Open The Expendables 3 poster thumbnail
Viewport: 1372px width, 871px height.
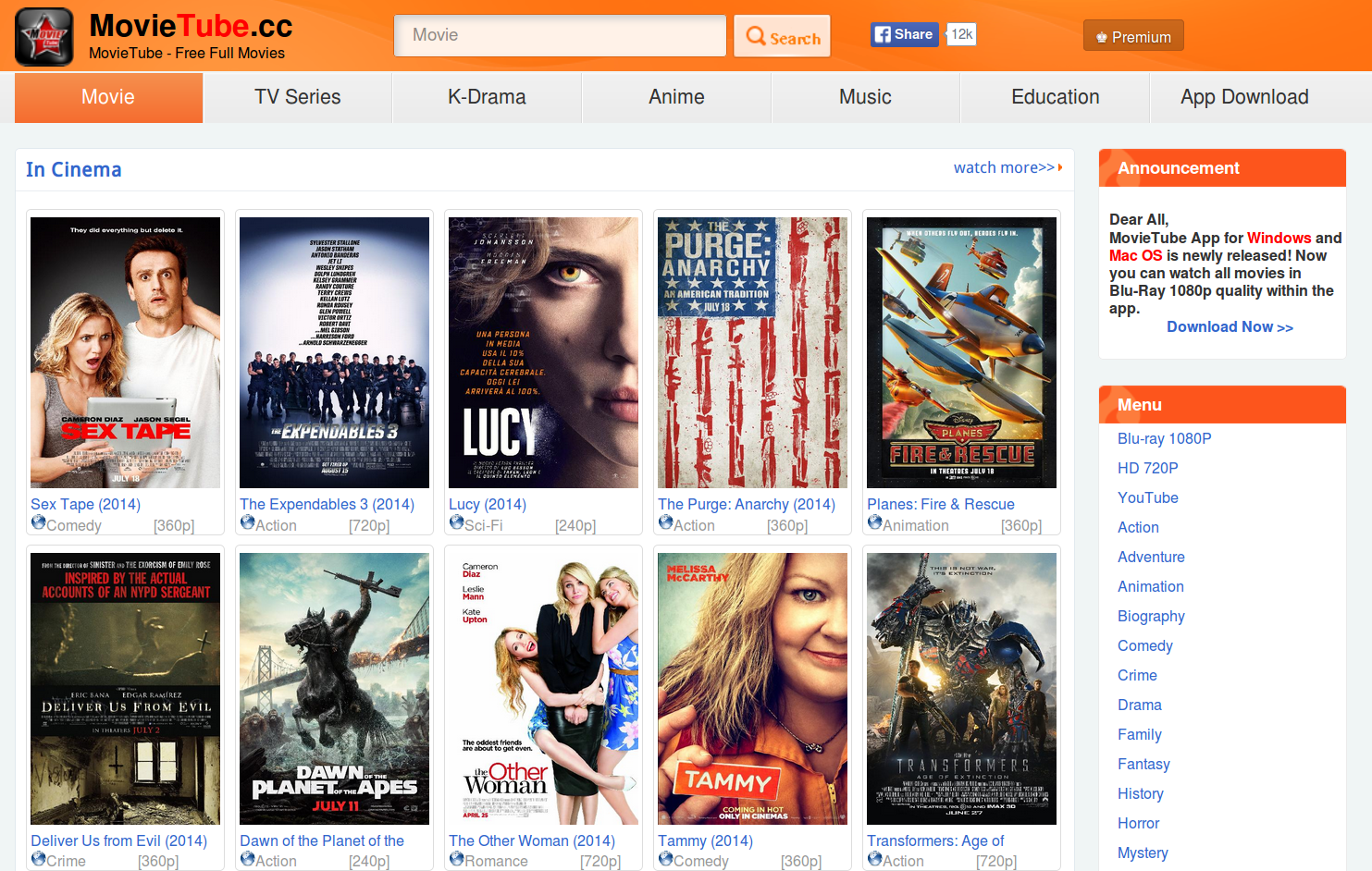pyautogui.click(x=335, y=352)
